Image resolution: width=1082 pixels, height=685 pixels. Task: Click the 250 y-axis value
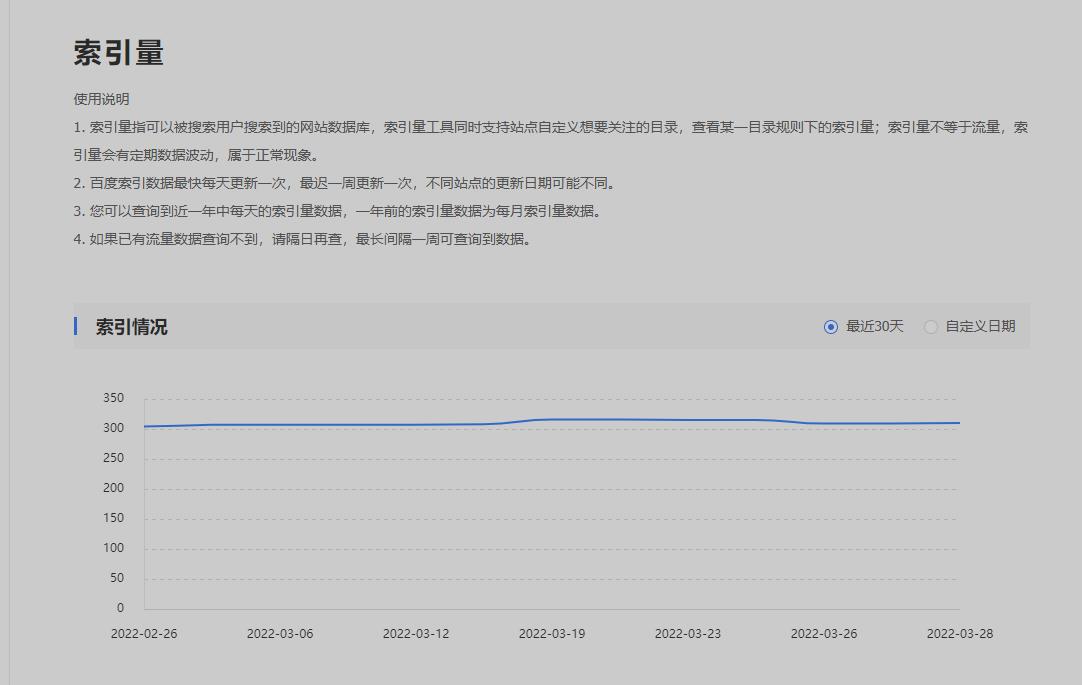pos(114,458)
